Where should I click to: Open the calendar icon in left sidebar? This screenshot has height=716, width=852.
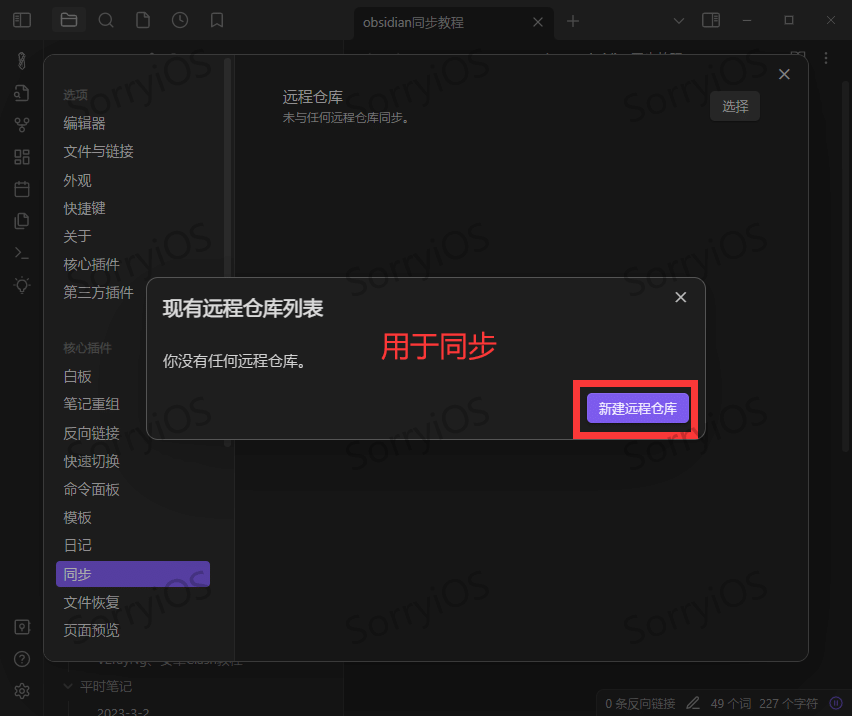pos(22,188)
